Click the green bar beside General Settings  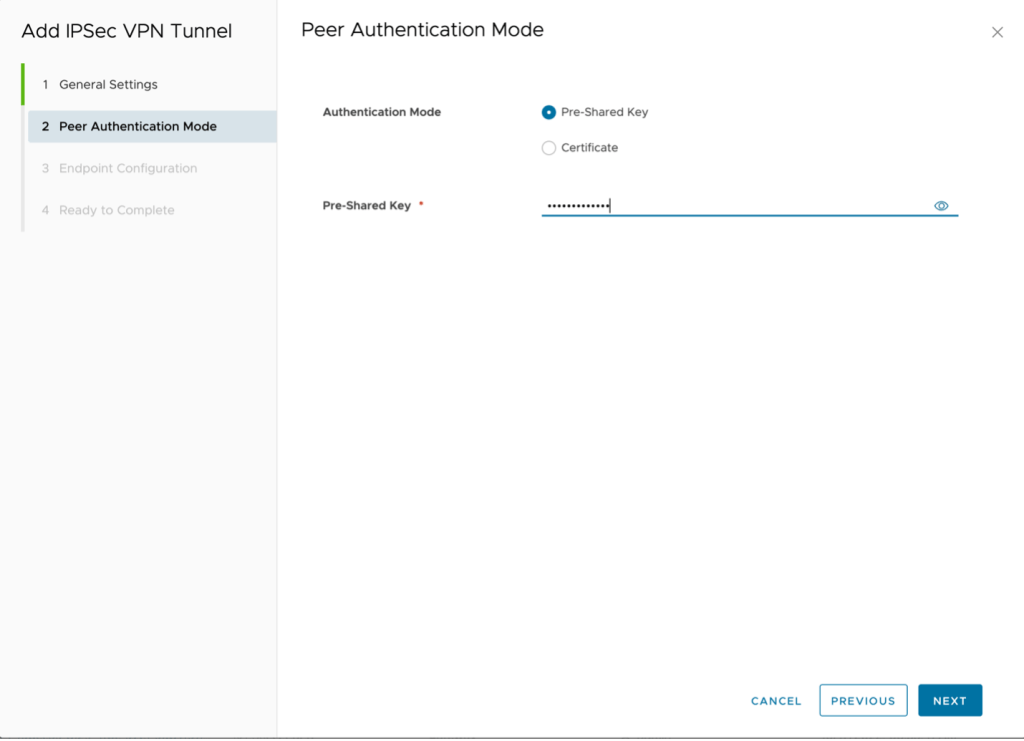click(22, 85)
